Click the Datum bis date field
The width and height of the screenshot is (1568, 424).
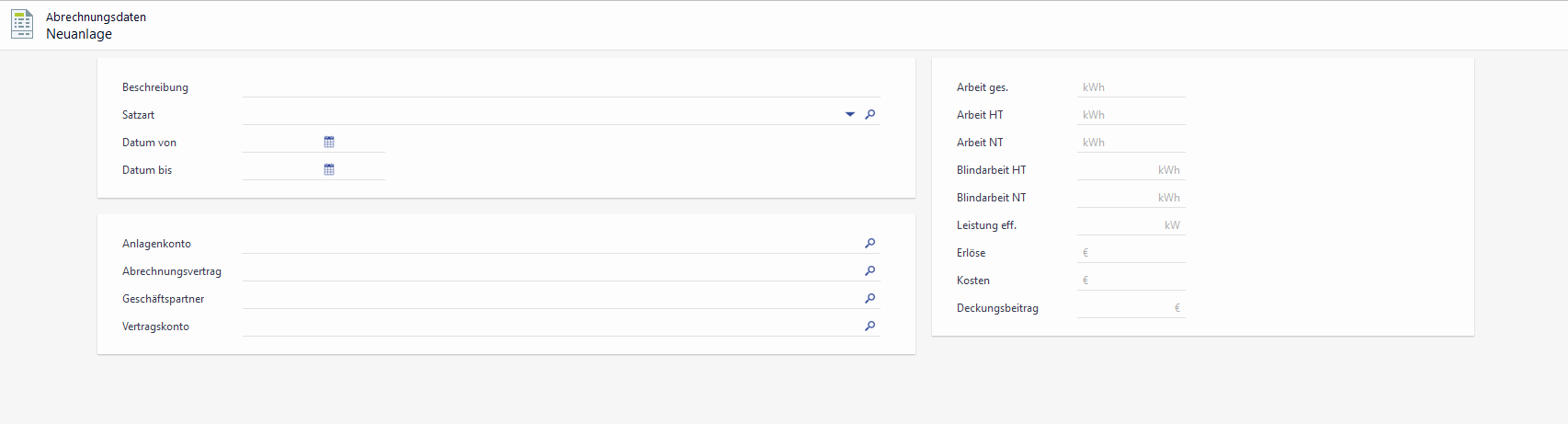281,170
